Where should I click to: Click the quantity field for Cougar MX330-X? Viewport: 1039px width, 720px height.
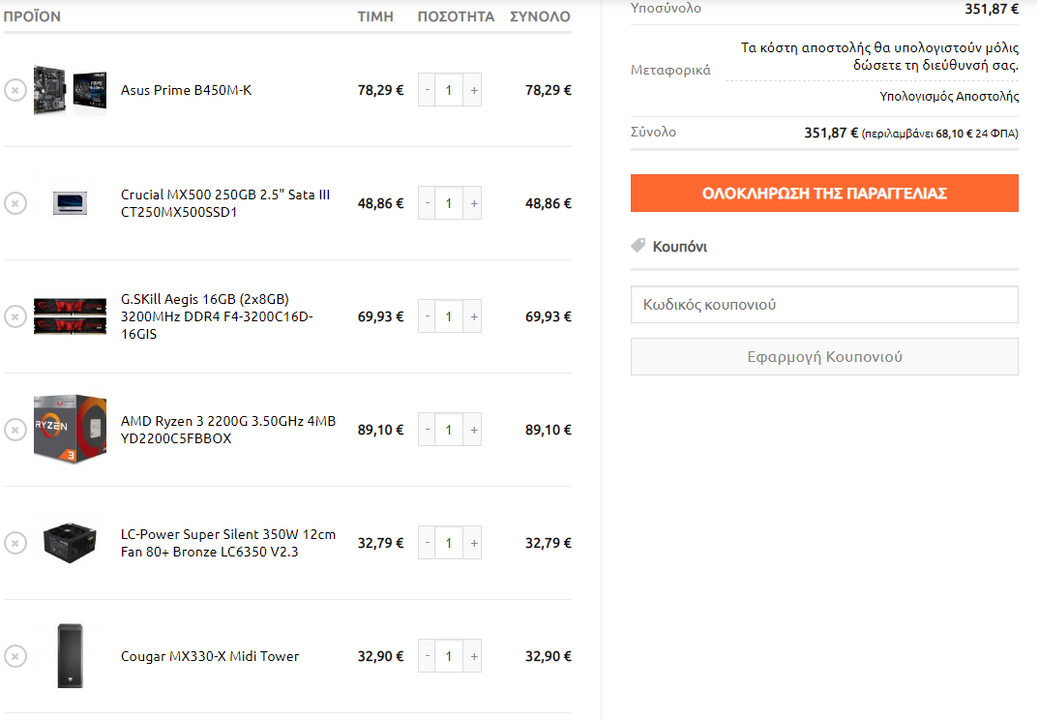pos(449,656)
